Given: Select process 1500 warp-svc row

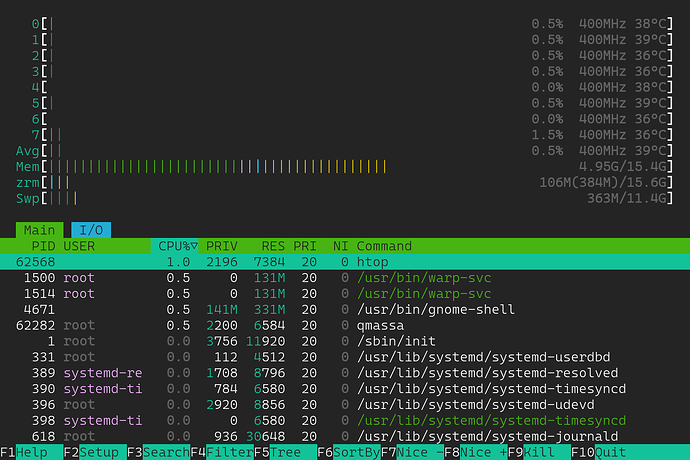Looking at the screenshot, I should (x=345, y=278).
